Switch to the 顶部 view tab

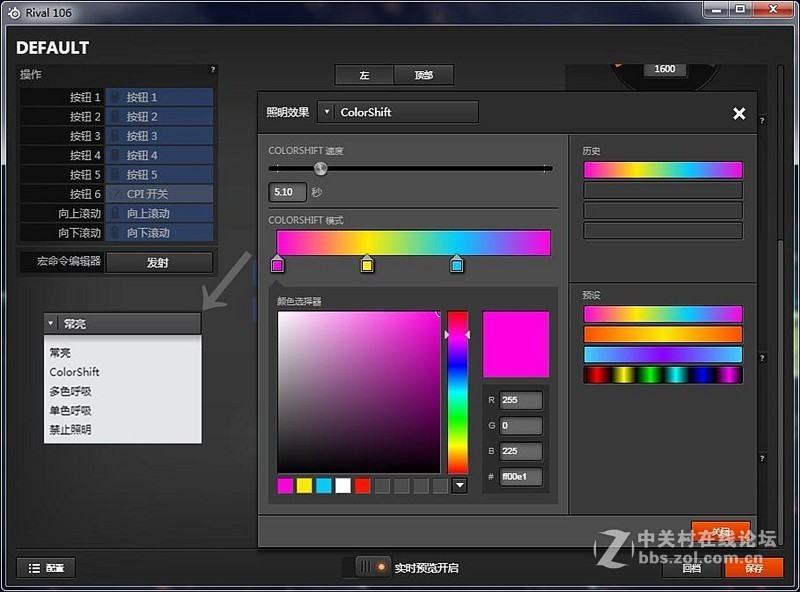(424, 76)
